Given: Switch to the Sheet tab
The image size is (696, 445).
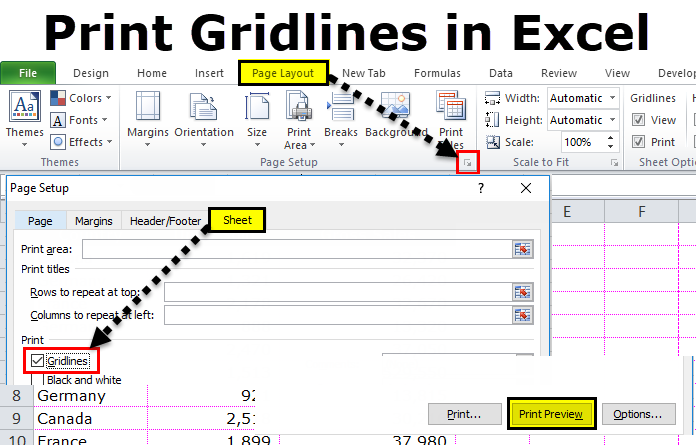Looking at the screenshot, I should 237,220.
